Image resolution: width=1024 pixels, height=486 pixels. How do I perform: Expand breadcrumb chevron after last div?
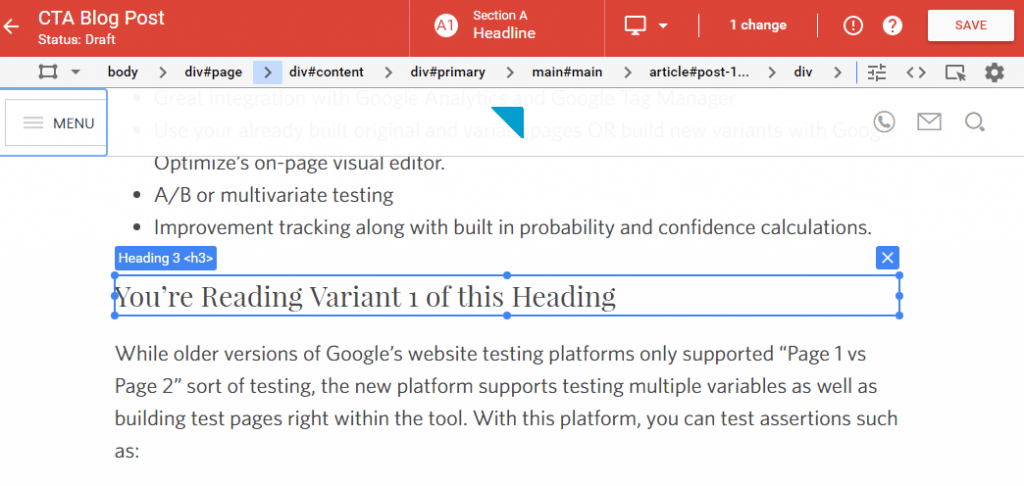point(837,72)
